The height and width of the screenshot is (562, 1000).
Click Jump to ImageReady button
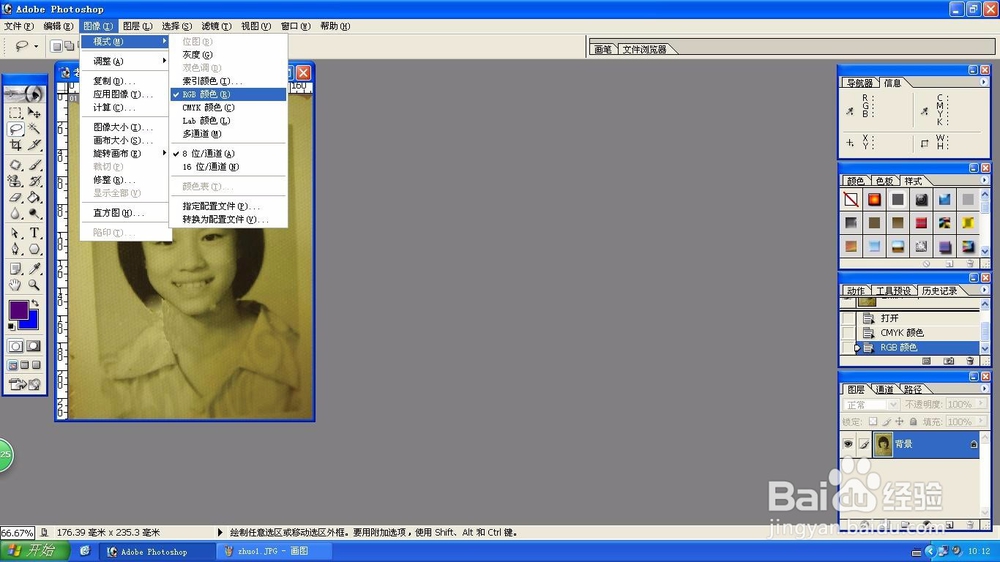point(25,384)
